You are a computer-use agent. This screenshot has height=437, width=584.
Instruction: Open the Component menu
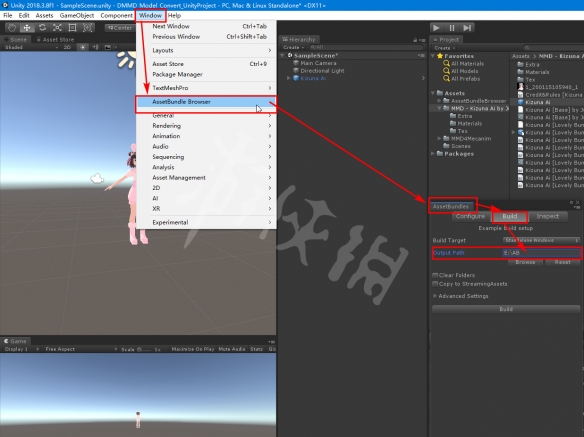point(116,15)
